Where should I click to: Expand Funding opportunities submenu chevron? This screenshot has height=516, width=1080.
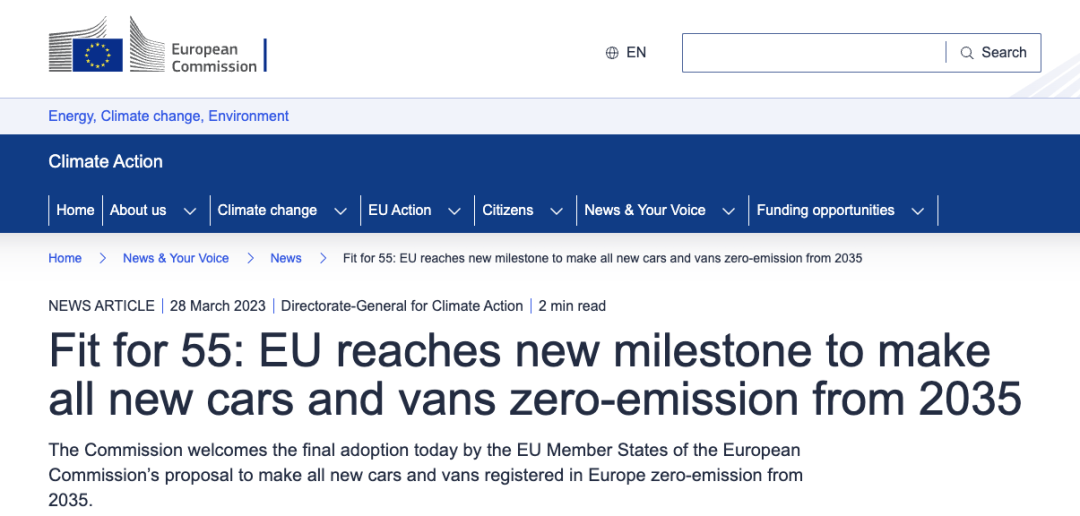[x=917, y=211]
